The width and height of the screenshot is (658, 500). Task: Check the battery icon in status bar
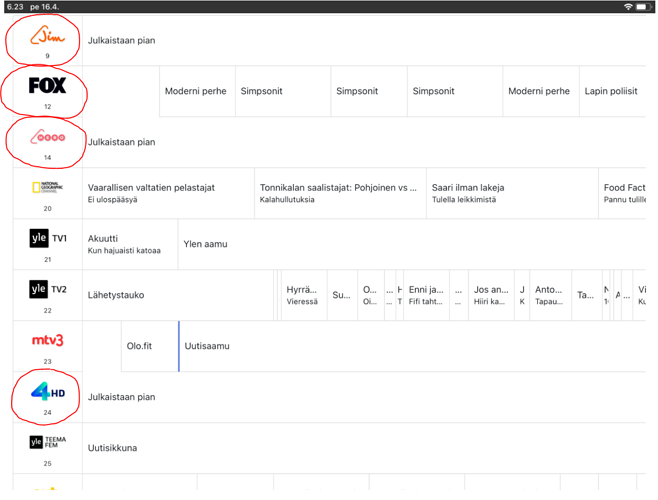point(643,6)
